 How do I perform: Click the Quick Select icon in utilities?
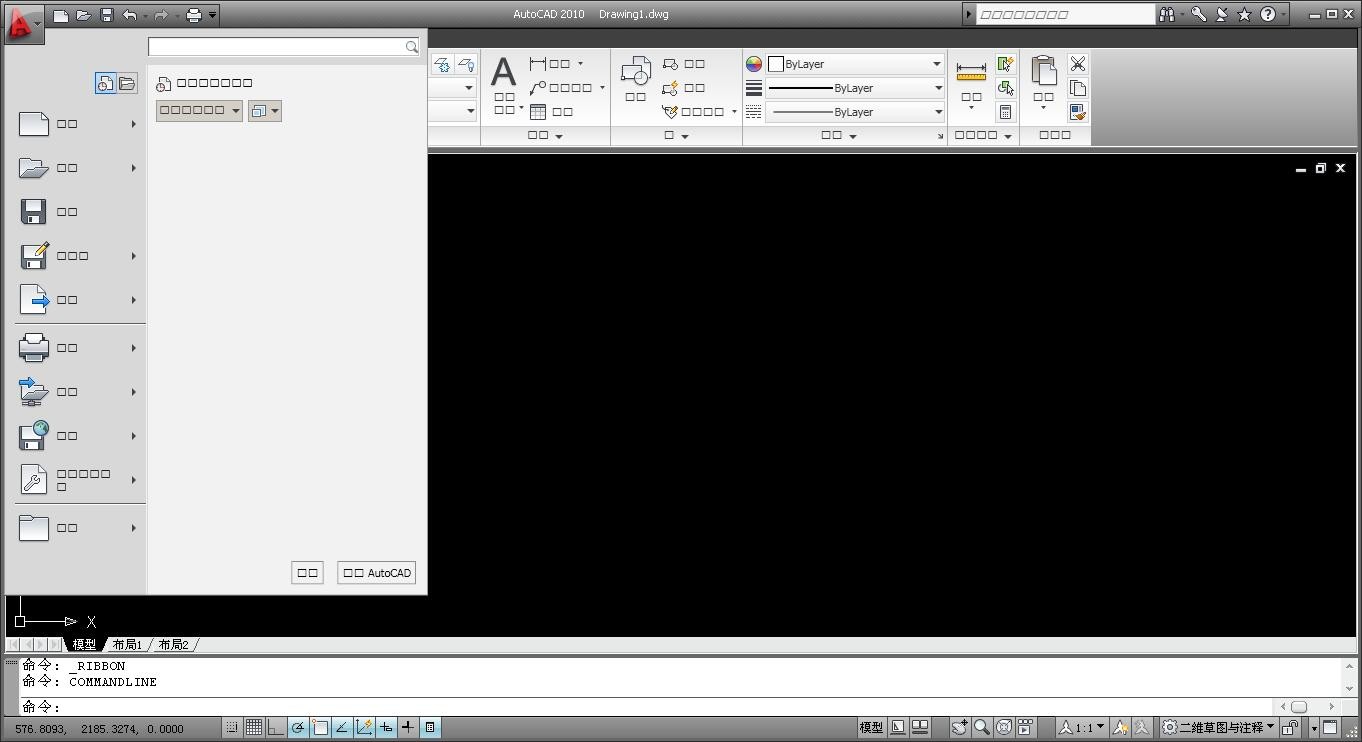pyautogui.click(x=1005, y=64)
